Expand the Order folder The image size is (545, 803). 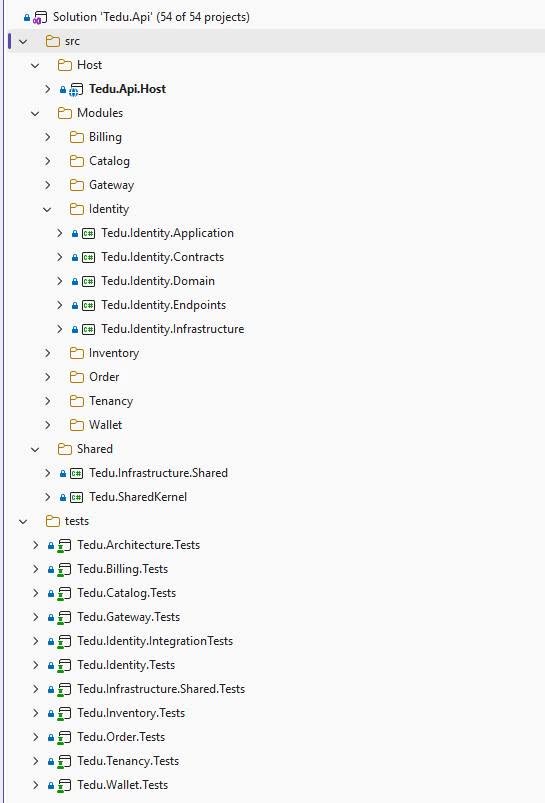(x=47, y=377)
